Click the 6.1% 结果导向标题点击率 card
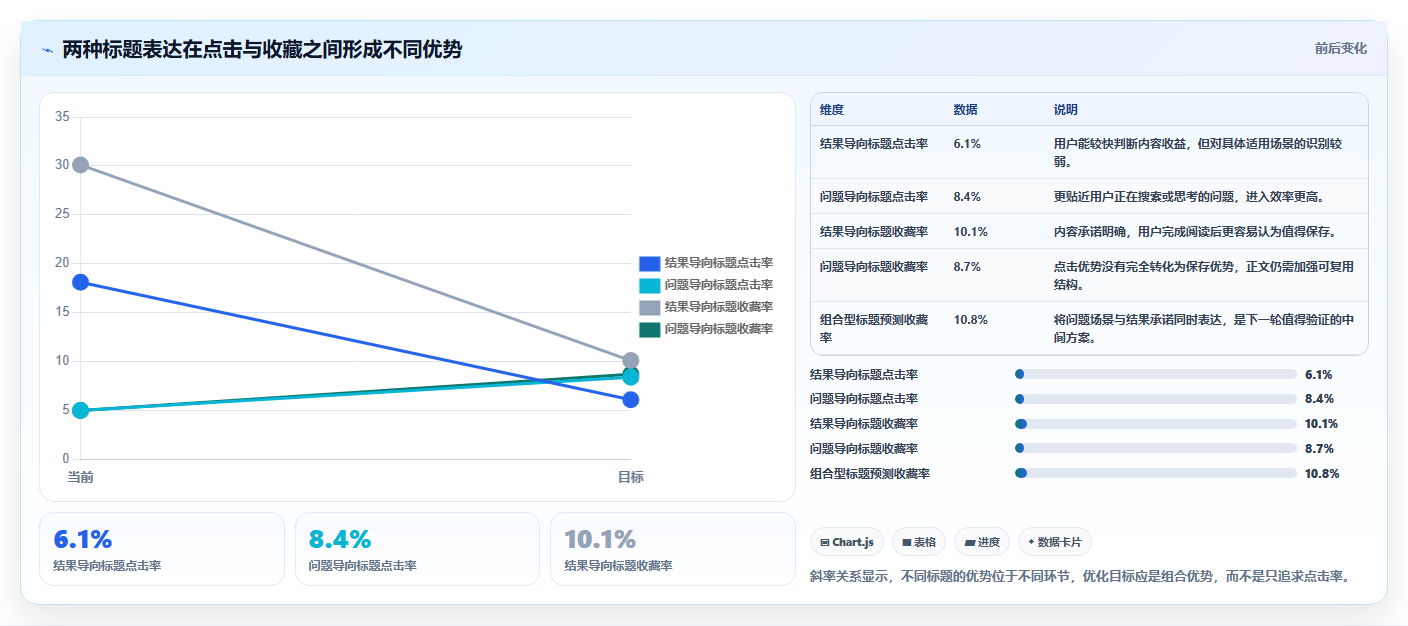The width and height of the screenshot is (1408, 626). tap(162, 549)
